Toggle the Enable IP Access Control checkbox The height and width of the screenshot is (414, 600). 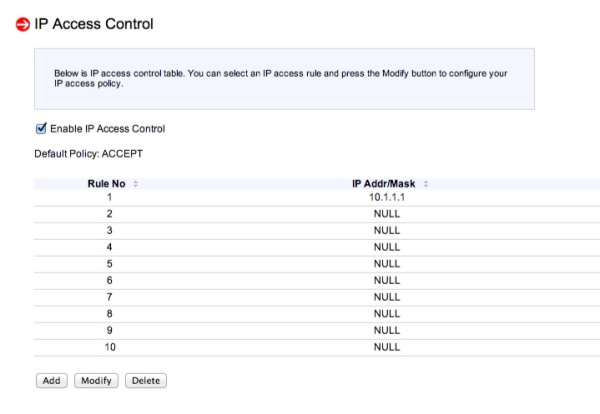coord(41,129)
